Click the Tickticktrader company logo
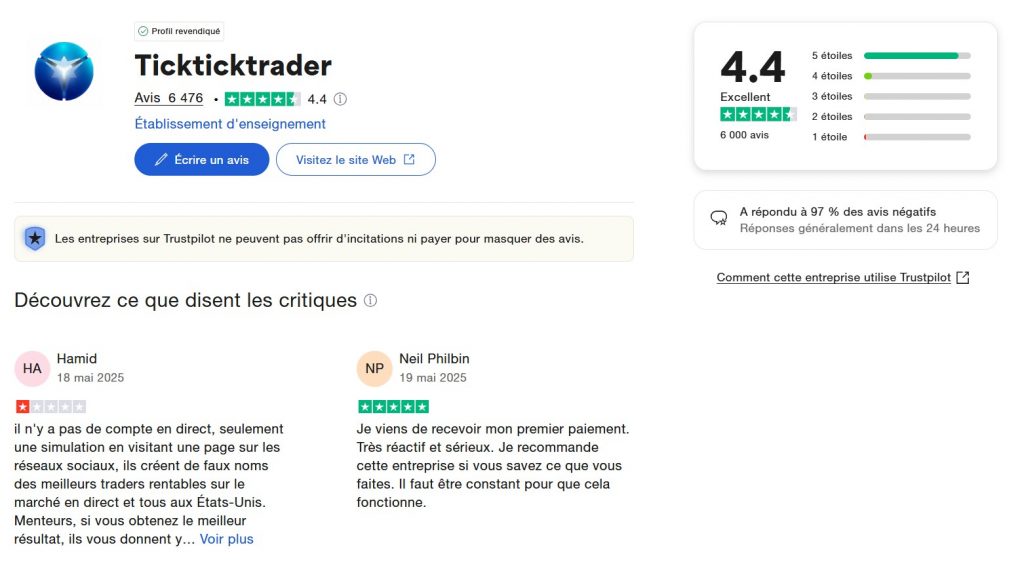 64,72
